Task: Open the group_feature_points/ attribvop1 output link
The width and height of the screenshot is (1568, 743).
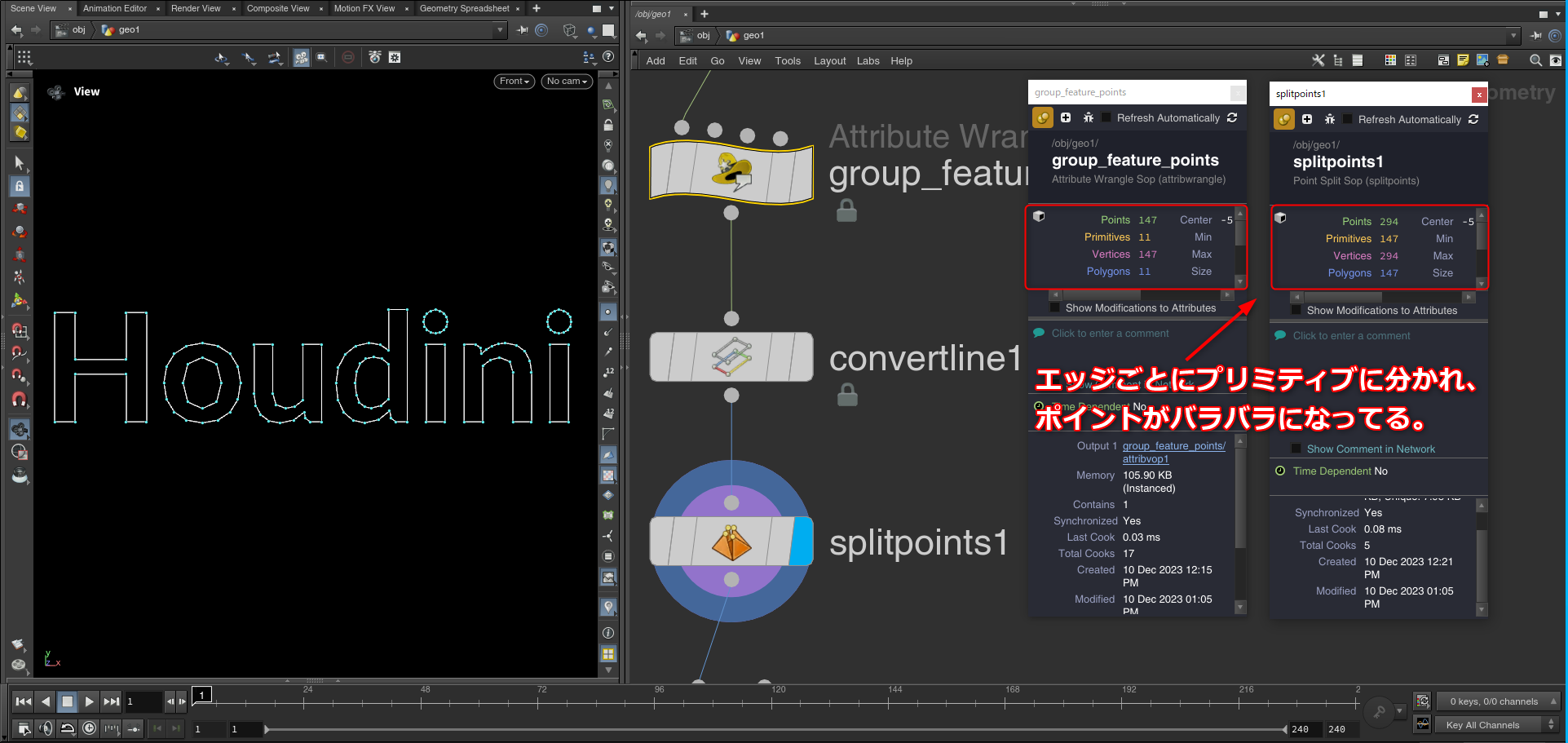Action: pyautogui.click(x=1174, y=453)
